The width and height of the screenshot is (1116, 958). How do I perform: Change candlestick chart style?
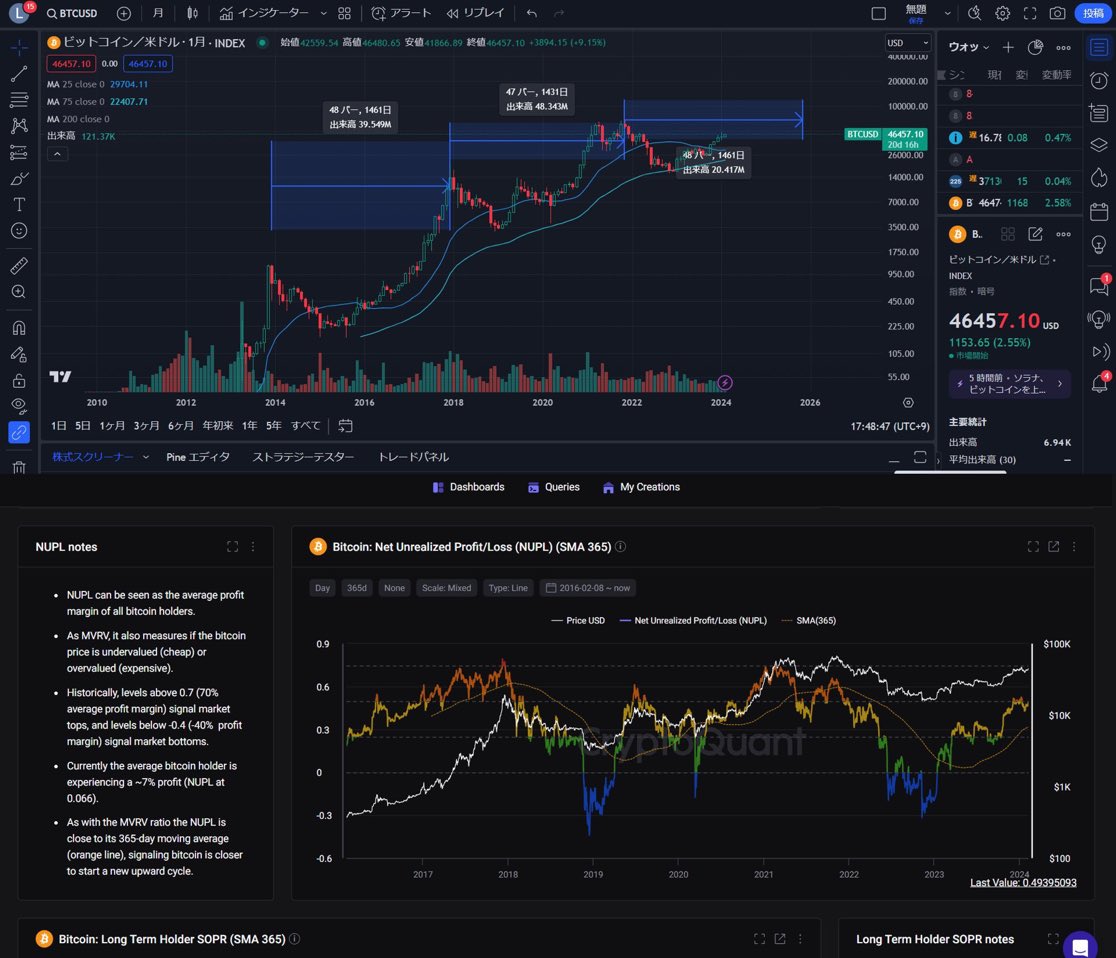[x=192, y=14]
